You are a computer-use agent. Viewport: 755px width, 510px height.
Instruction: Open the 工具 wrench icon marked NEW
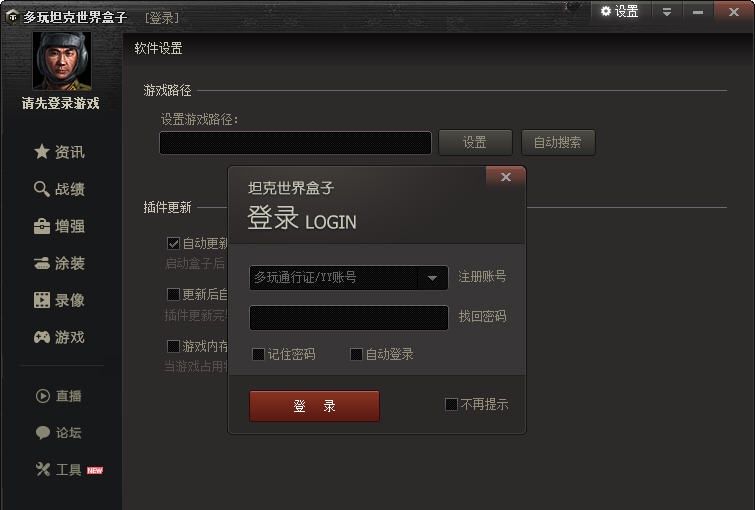[43, 469]
